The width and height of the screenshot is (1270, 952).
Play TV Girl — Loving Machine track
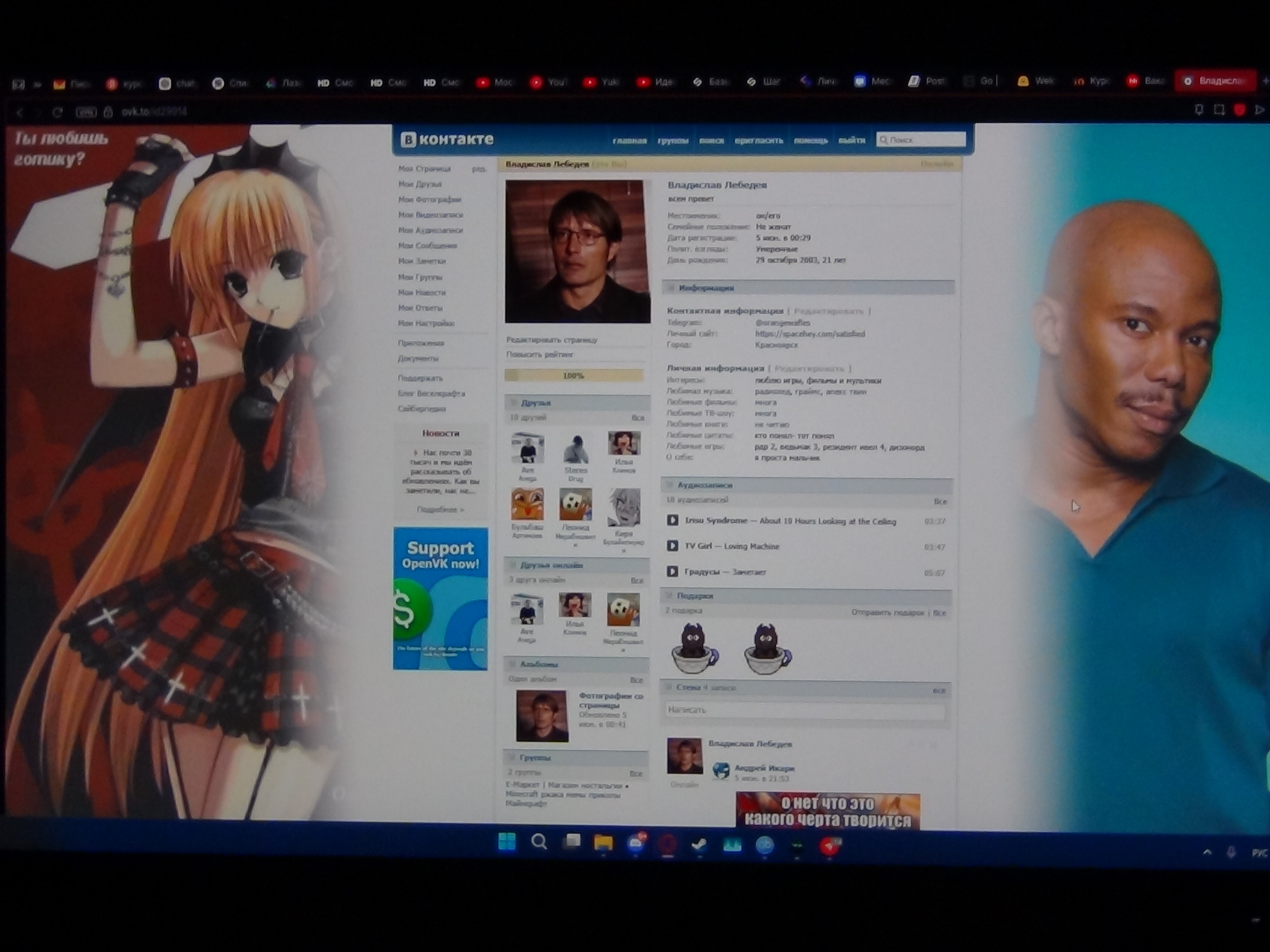click(672, 546)
